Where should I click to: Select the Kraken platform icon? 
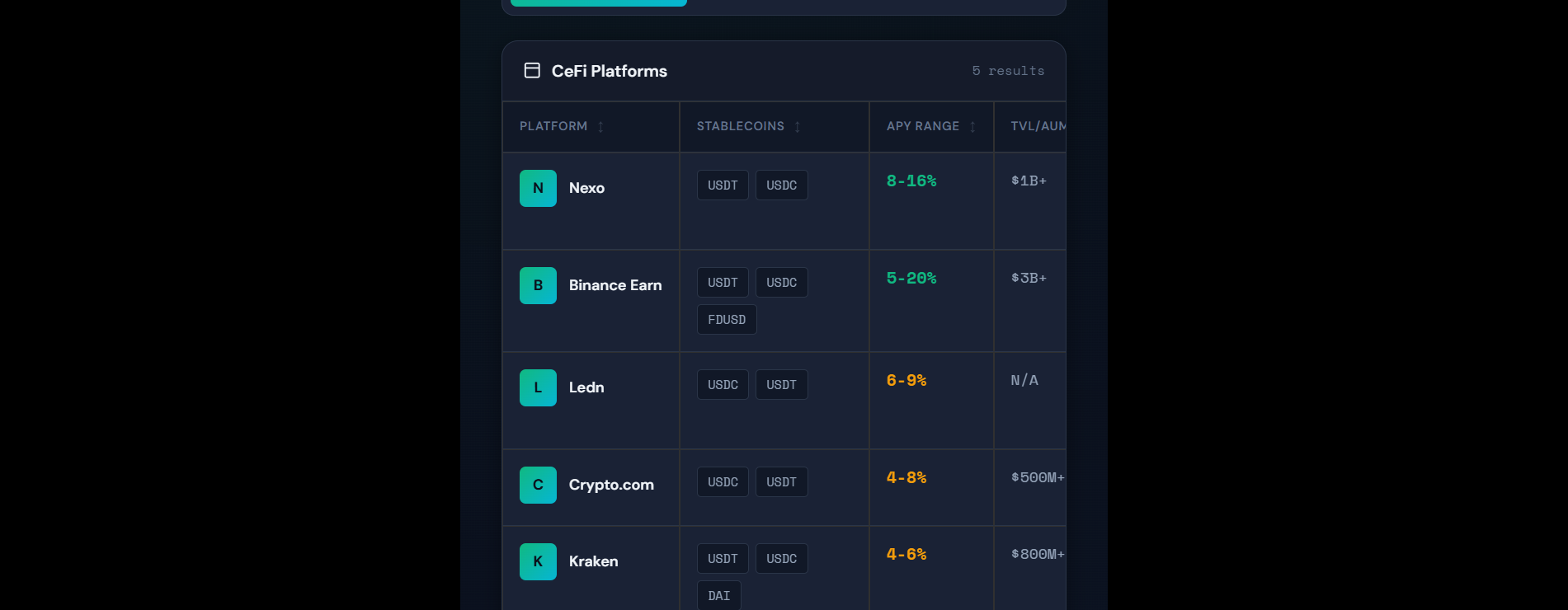(x=538, y=561)
